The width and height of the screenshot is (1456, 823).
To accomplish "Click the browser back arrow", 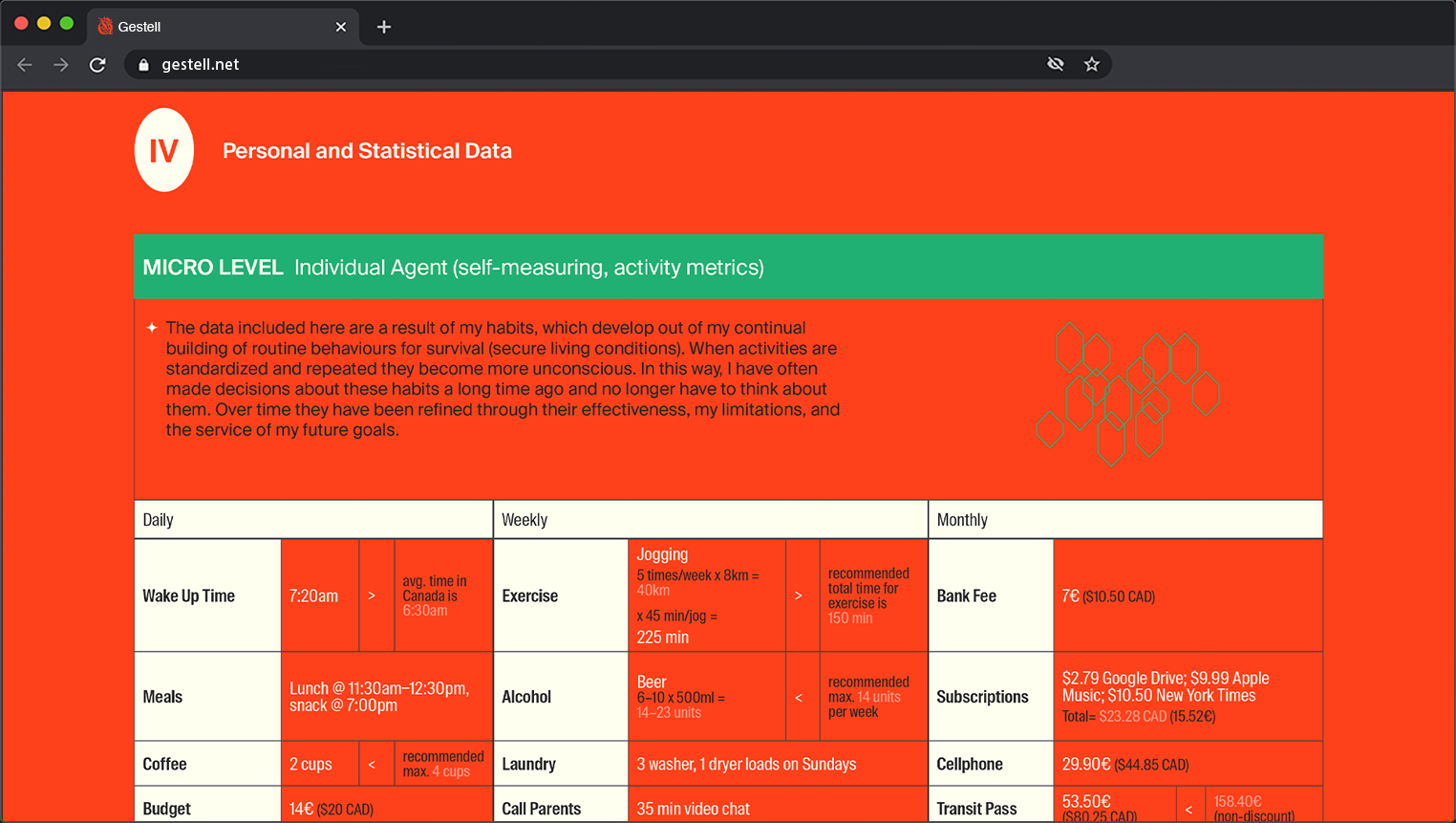I will (x=25, y=65).
